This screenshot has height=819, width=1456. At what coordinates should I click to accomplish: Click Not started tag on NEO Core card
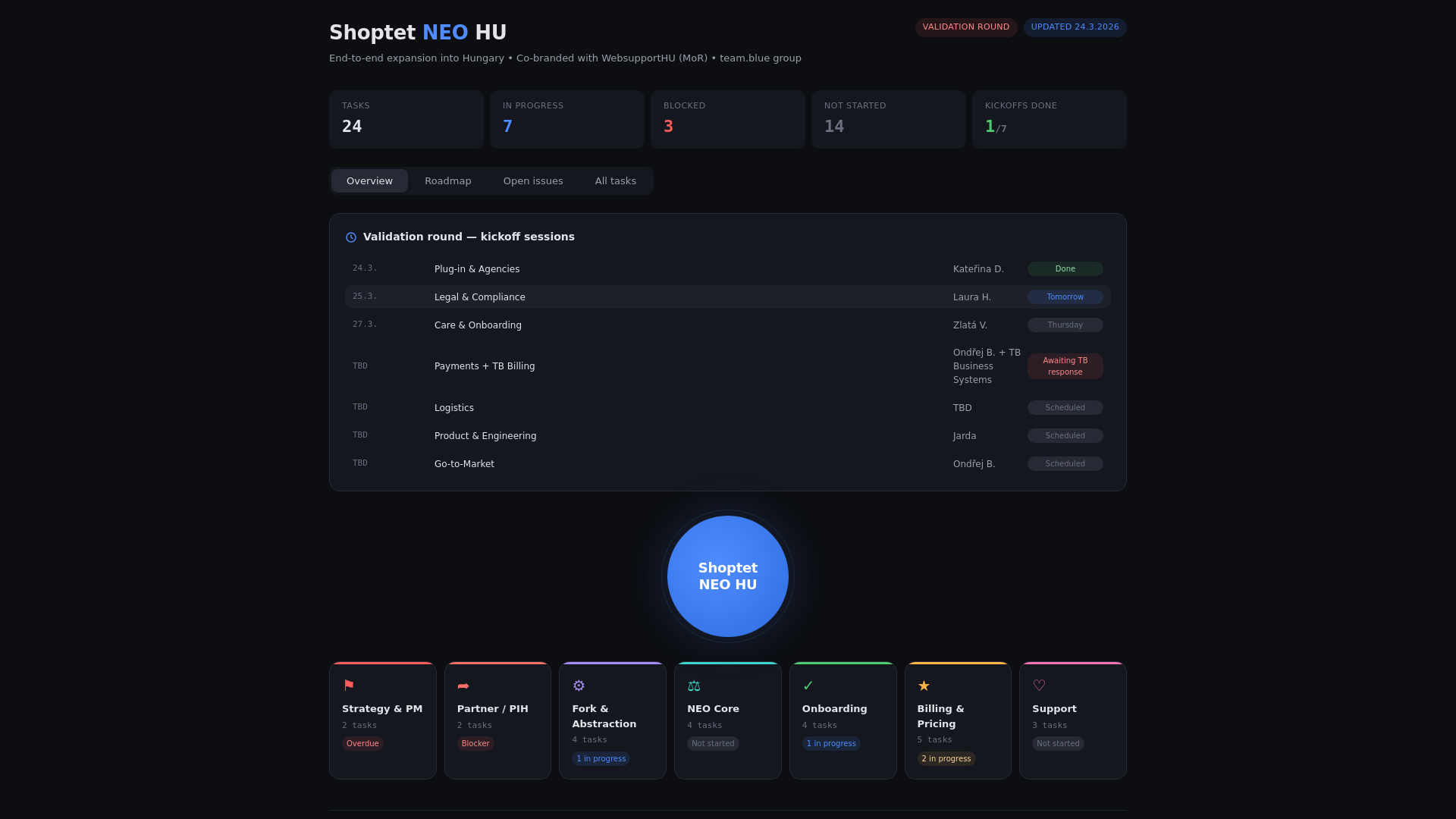[713, 744]
